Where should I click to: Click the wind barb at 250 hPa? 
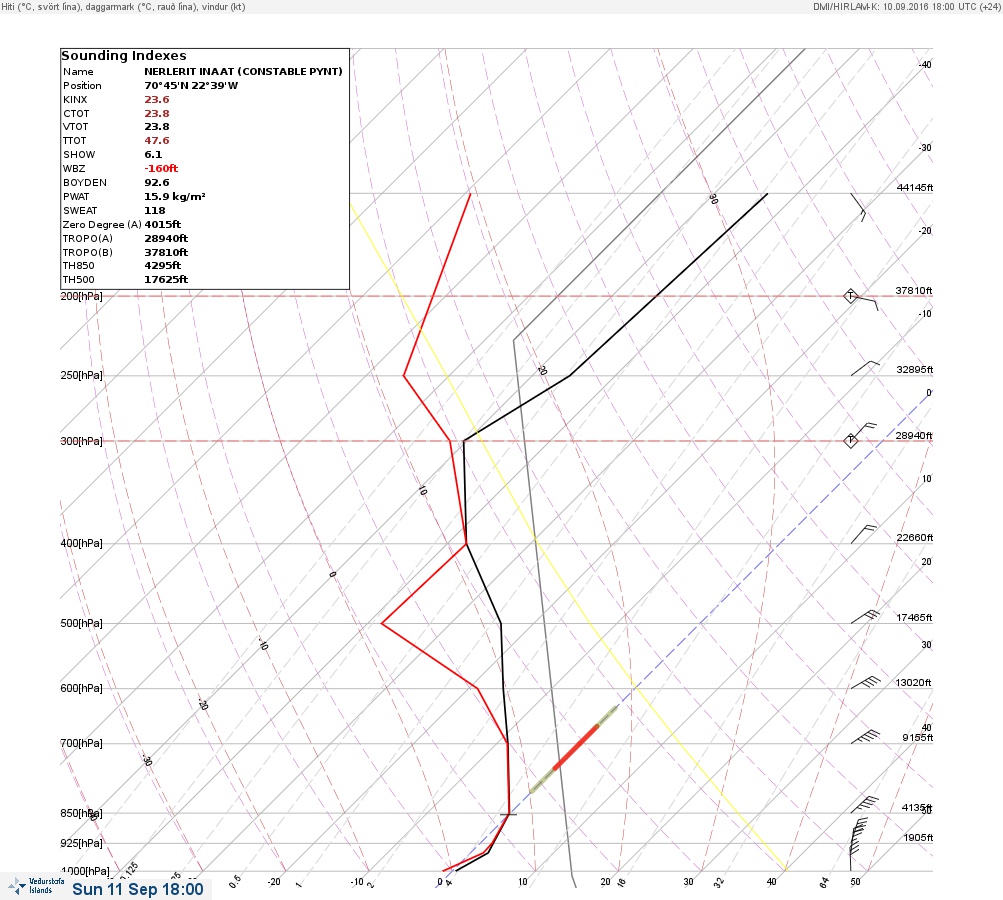pos(865,368)
